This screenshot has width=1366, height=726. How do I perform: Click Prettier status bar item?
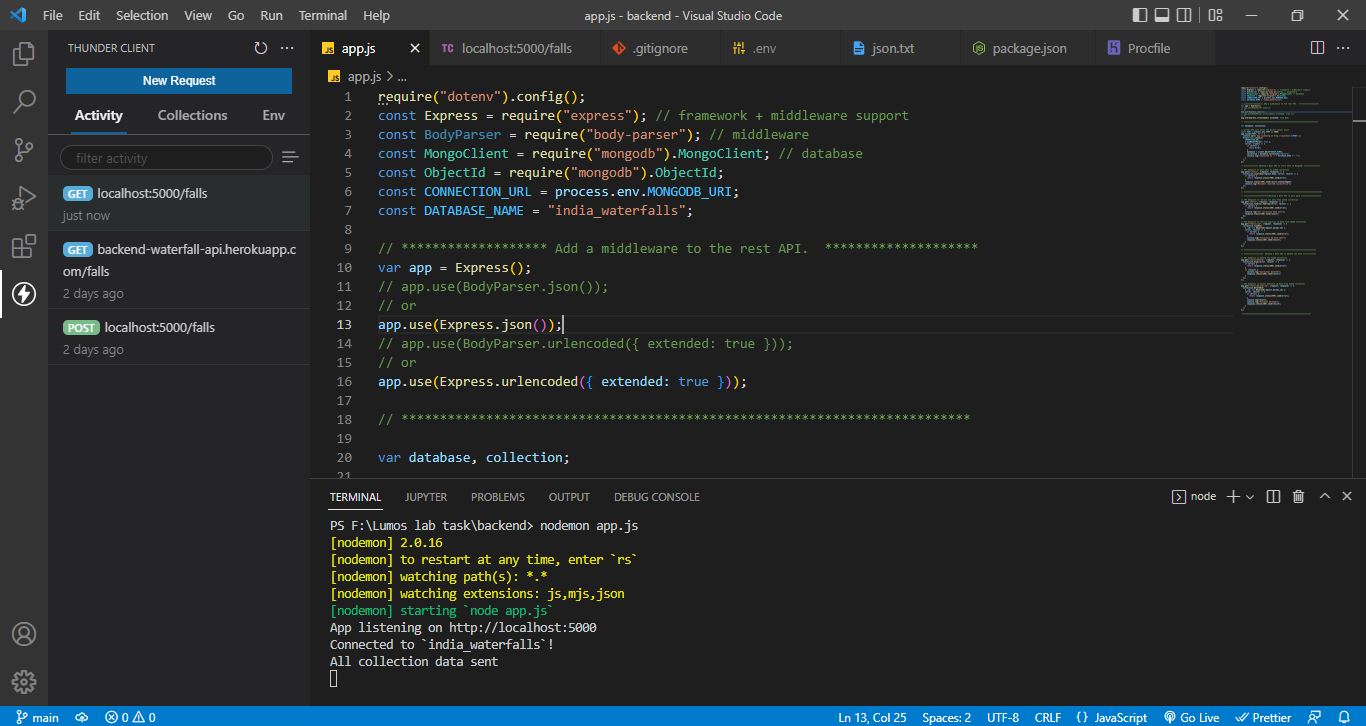1263,717
